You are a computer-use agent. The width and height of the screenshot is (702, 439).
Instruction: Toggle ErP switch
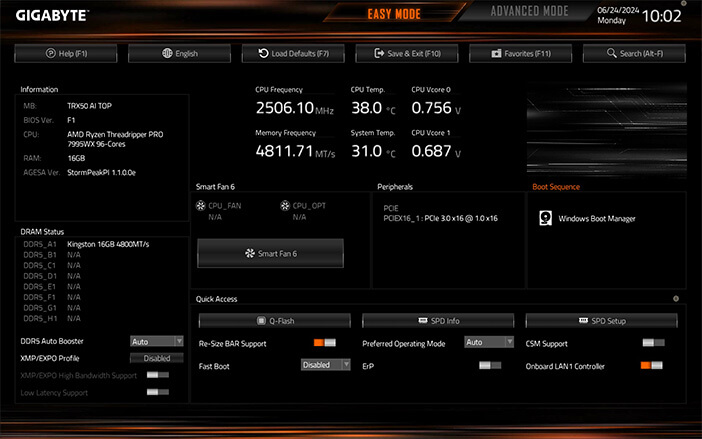pyautogui.click(x=490, y=366)
